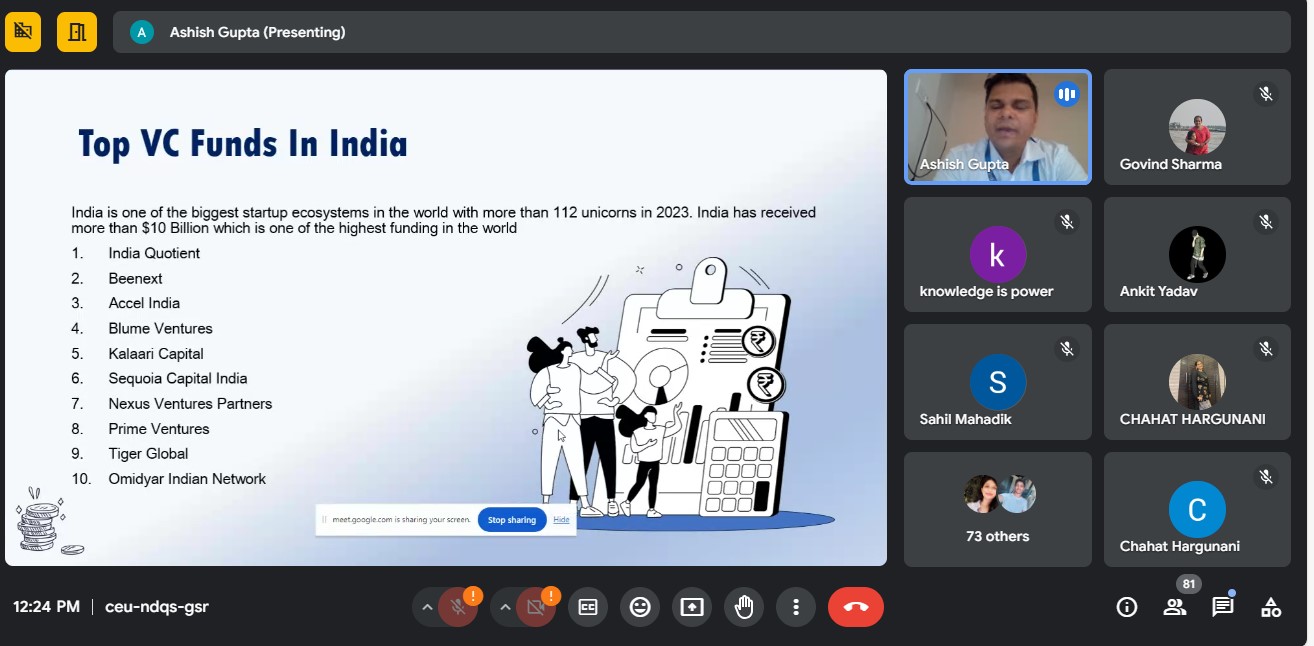Click the present now icon
Image resolution: width=1314 pixels, height=646 pixels.
[x=692, y=607]
